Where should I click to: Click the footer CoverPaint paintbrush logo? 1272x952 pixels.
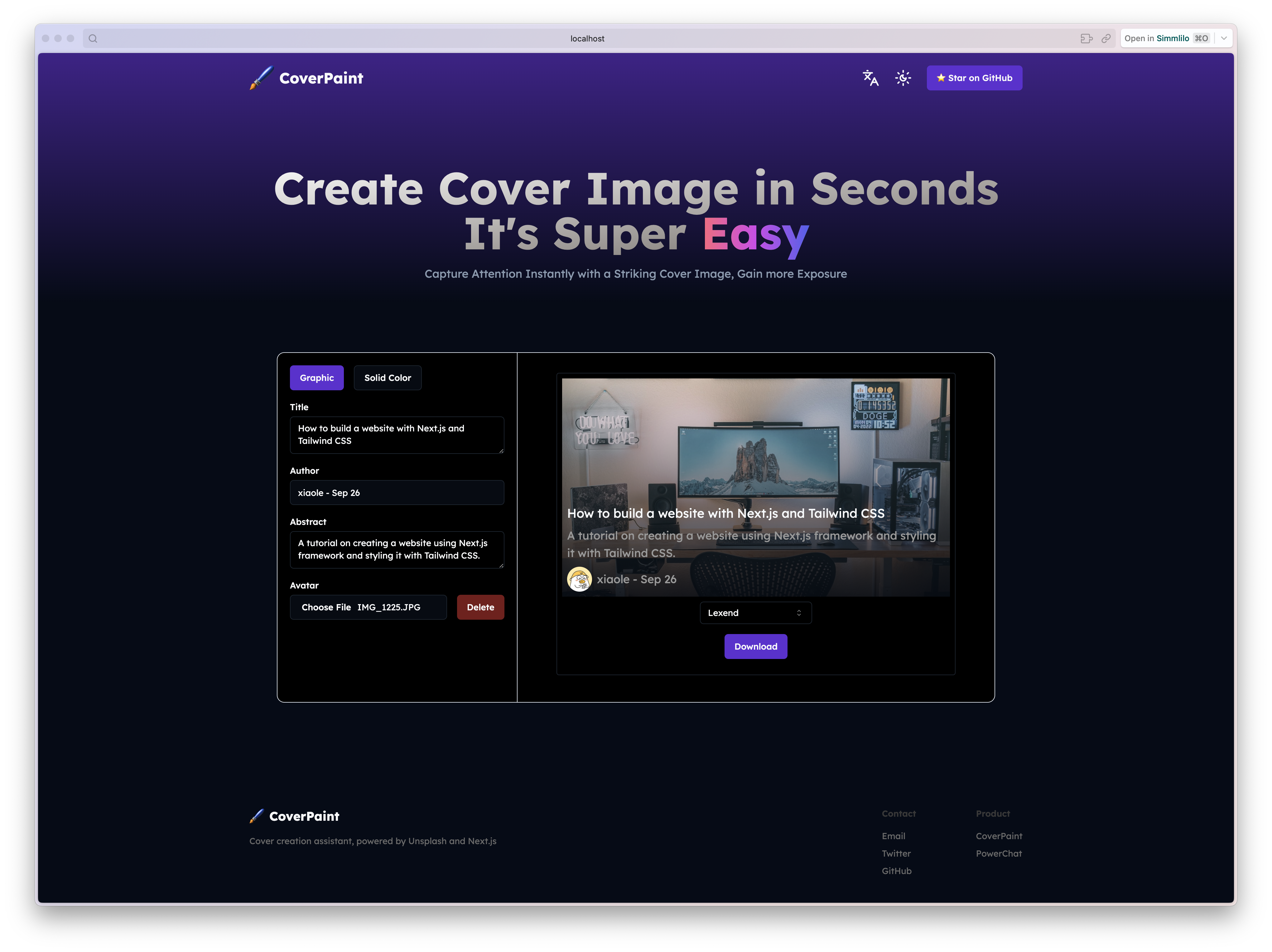[x=257, y=816]
